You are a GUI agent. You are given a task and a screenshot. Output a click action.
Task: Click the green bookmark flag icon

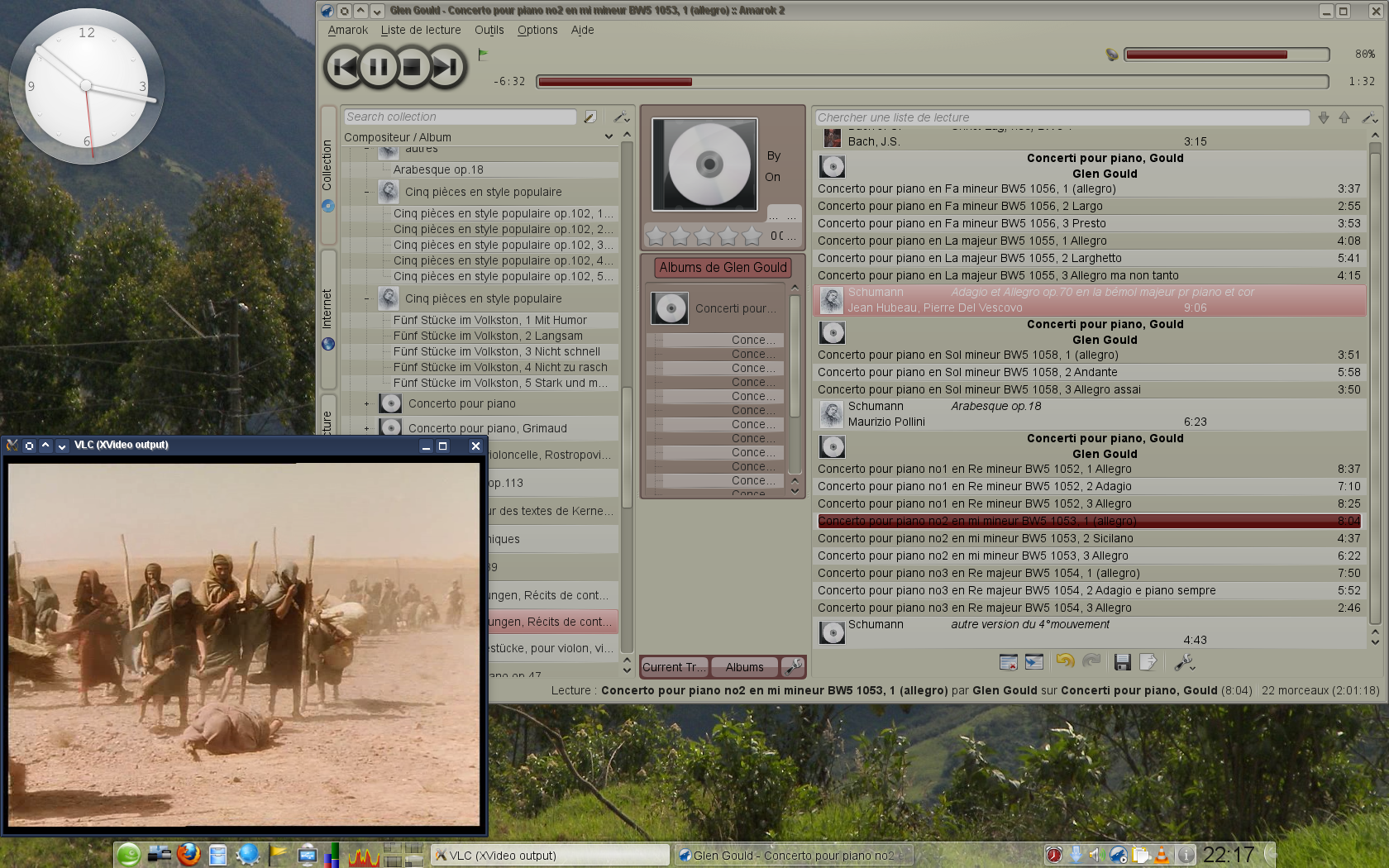[483, 55]
